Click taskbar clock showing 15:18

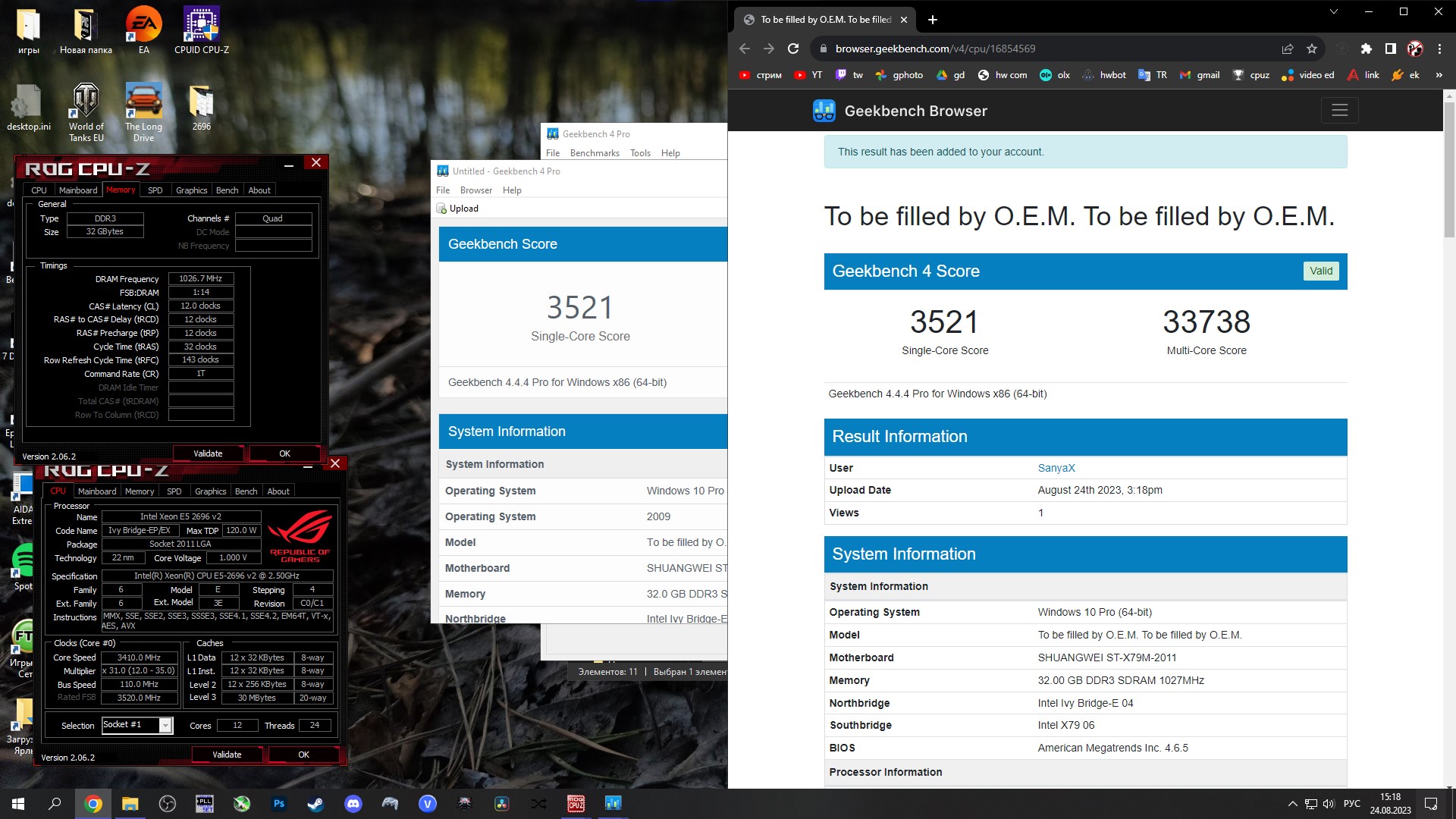(x=1390, y=804)
